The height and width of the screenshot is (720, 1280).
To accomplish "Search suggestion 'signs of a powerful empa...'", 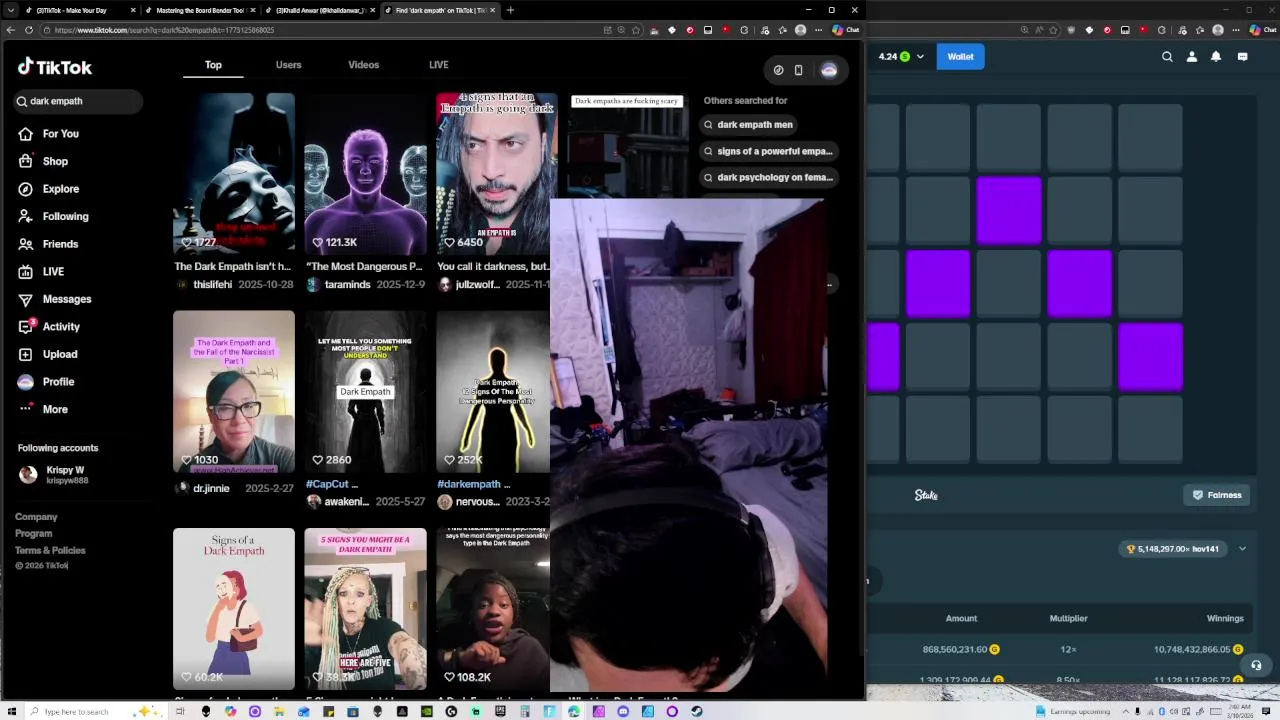I will point(767,151).
